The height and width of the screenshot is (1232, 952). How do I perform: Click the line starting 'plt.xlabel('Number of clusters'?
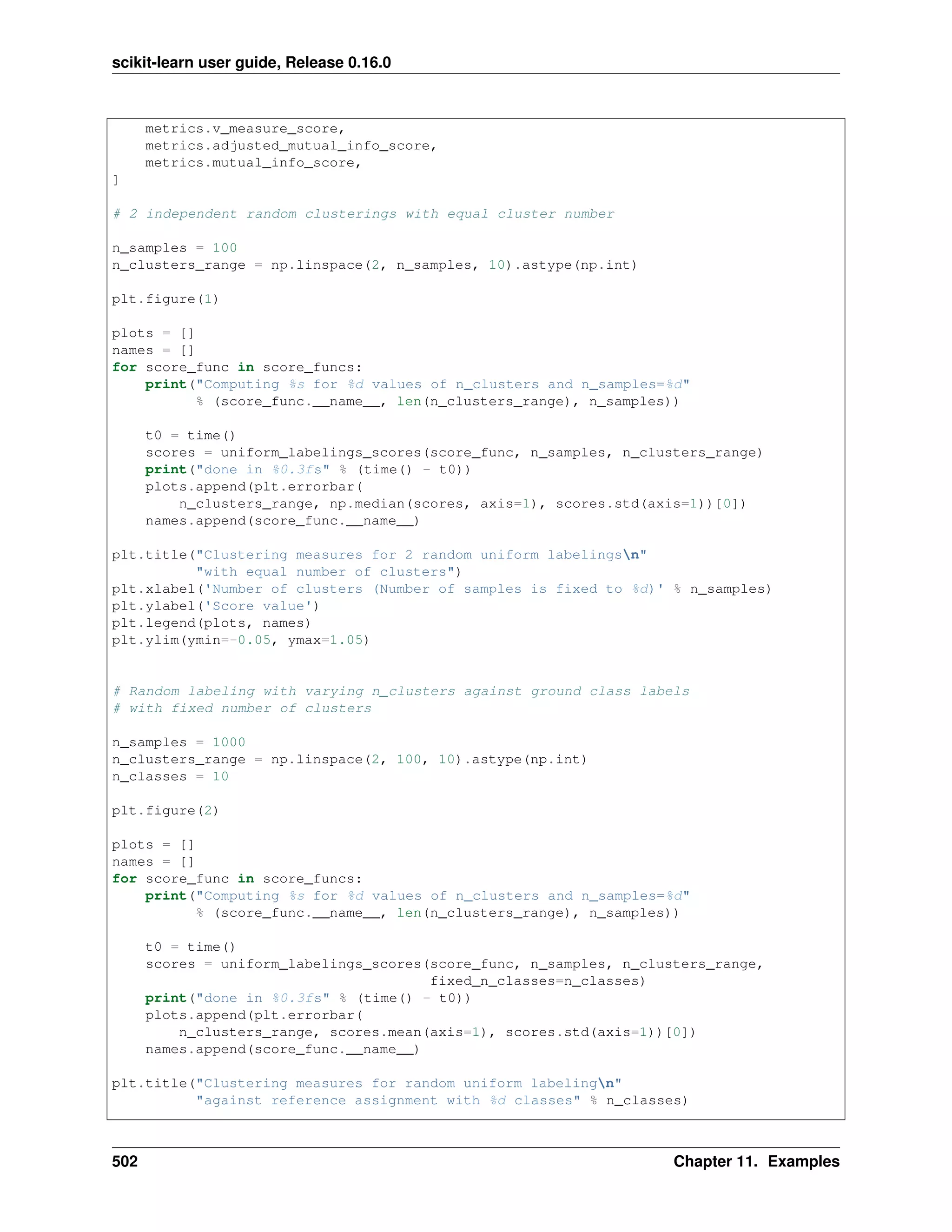click(x=442, y=590)
